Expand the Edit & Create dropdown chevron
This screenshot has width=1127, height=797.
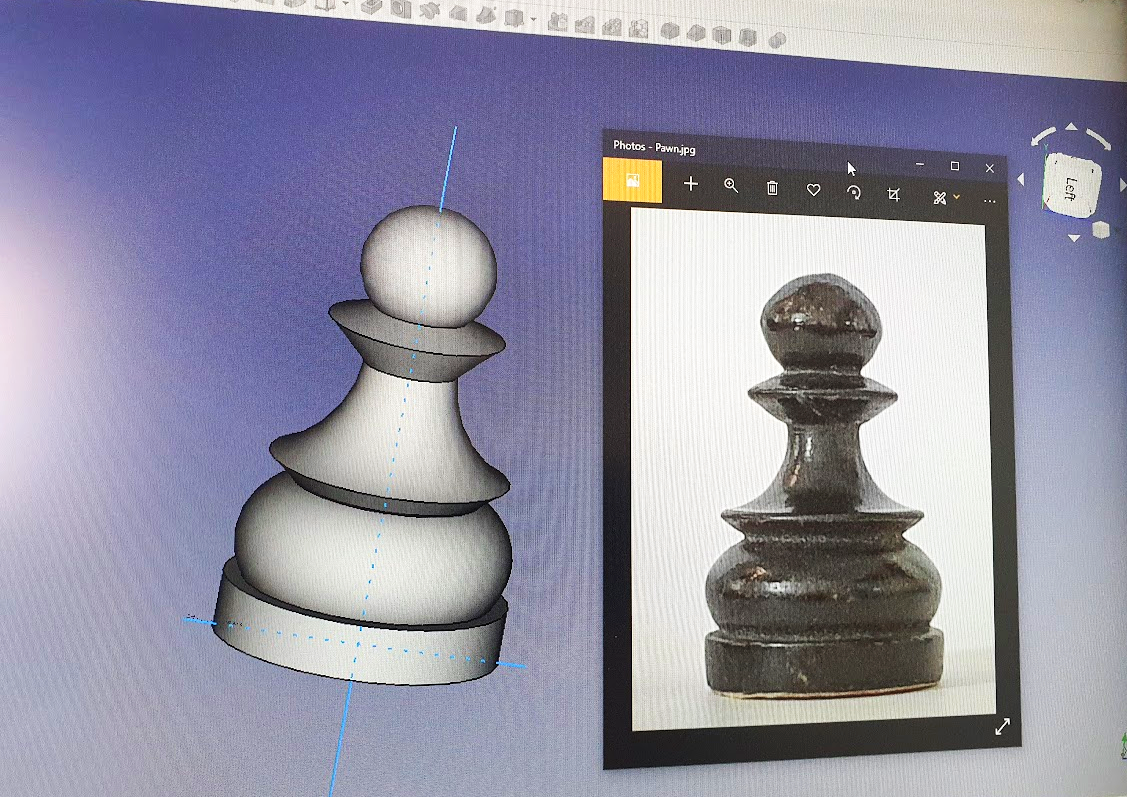coord(957,197)
